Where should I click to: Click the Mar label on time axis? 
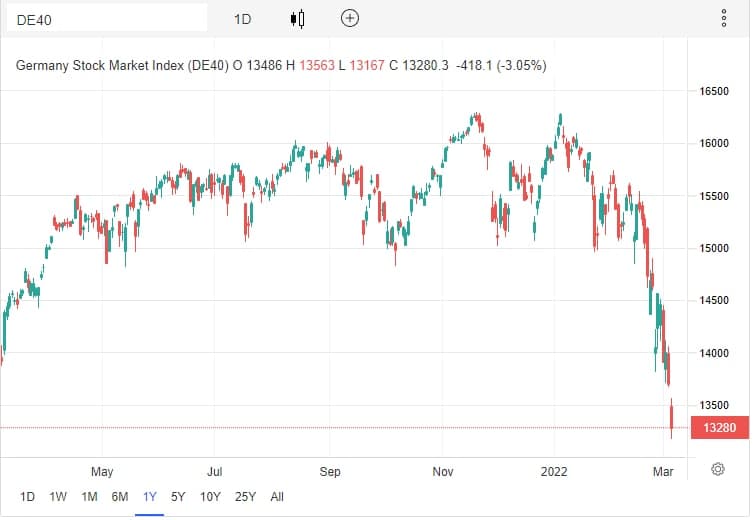tap(663, 471)
